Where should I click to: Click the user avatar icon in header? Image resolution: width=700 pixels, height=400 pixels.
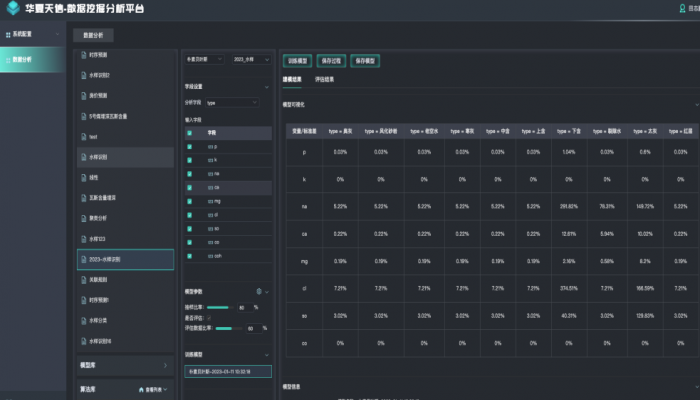coord(683,9)
